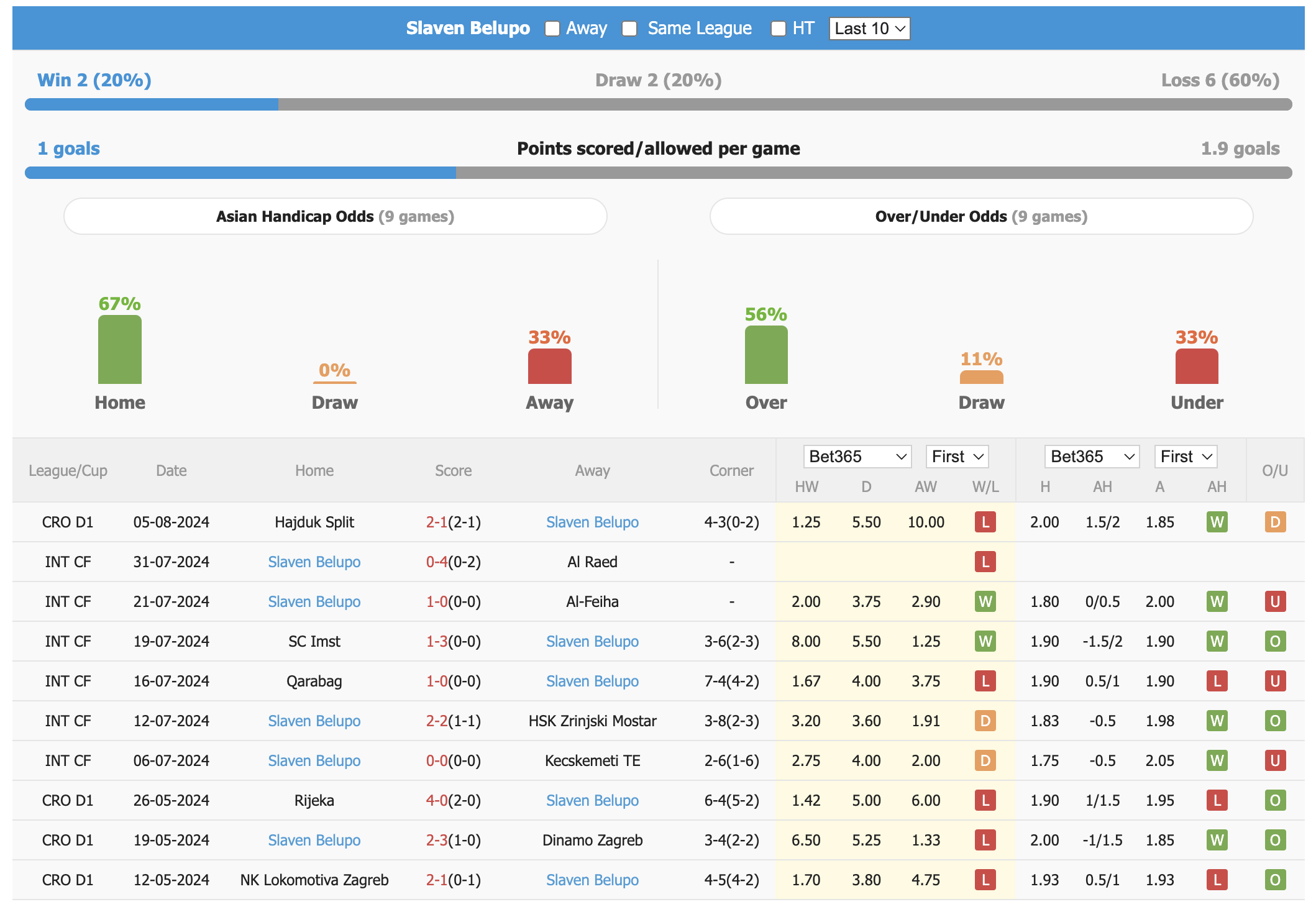Click the Date column header
Screen dimensions: 1316x907
[171, 470]
